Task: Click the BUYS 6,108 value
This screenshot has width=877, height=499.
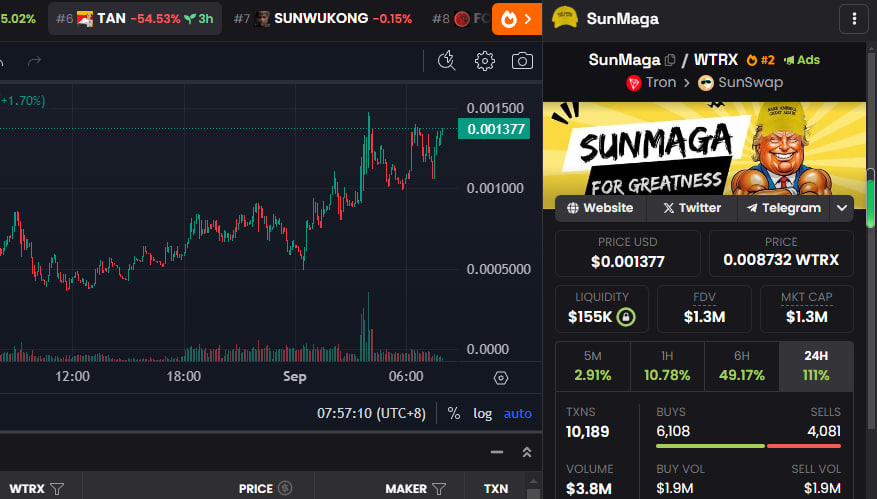Action: click(673, 431)
